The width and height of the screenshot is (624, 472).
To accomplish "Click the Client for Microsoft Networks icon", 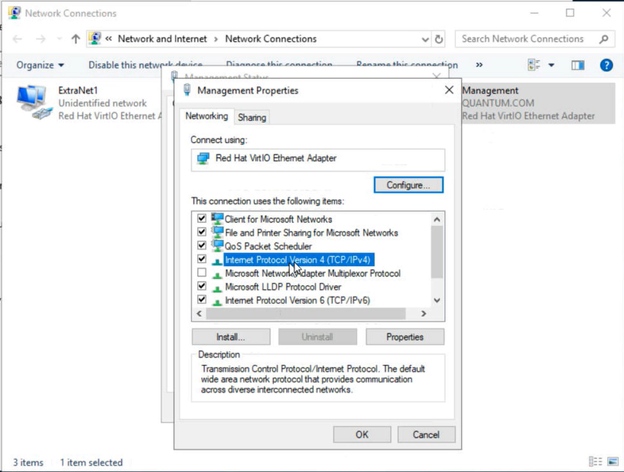I will (217, 219).
